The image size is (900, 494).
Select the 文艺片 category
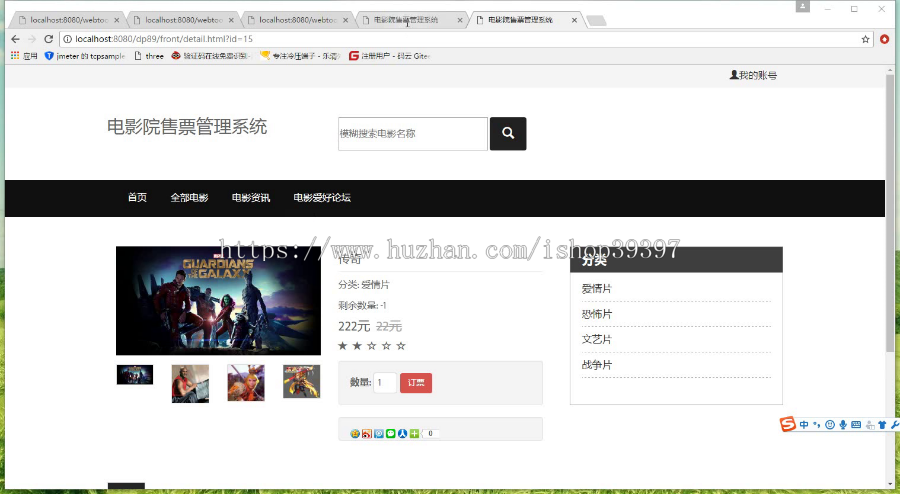[x=596, y=339]
